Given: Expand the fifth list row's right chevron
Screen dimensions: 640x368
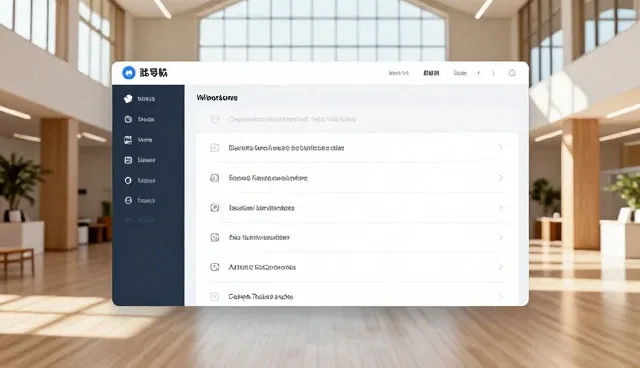Looking at the screenshot, I should pos(500,237).
